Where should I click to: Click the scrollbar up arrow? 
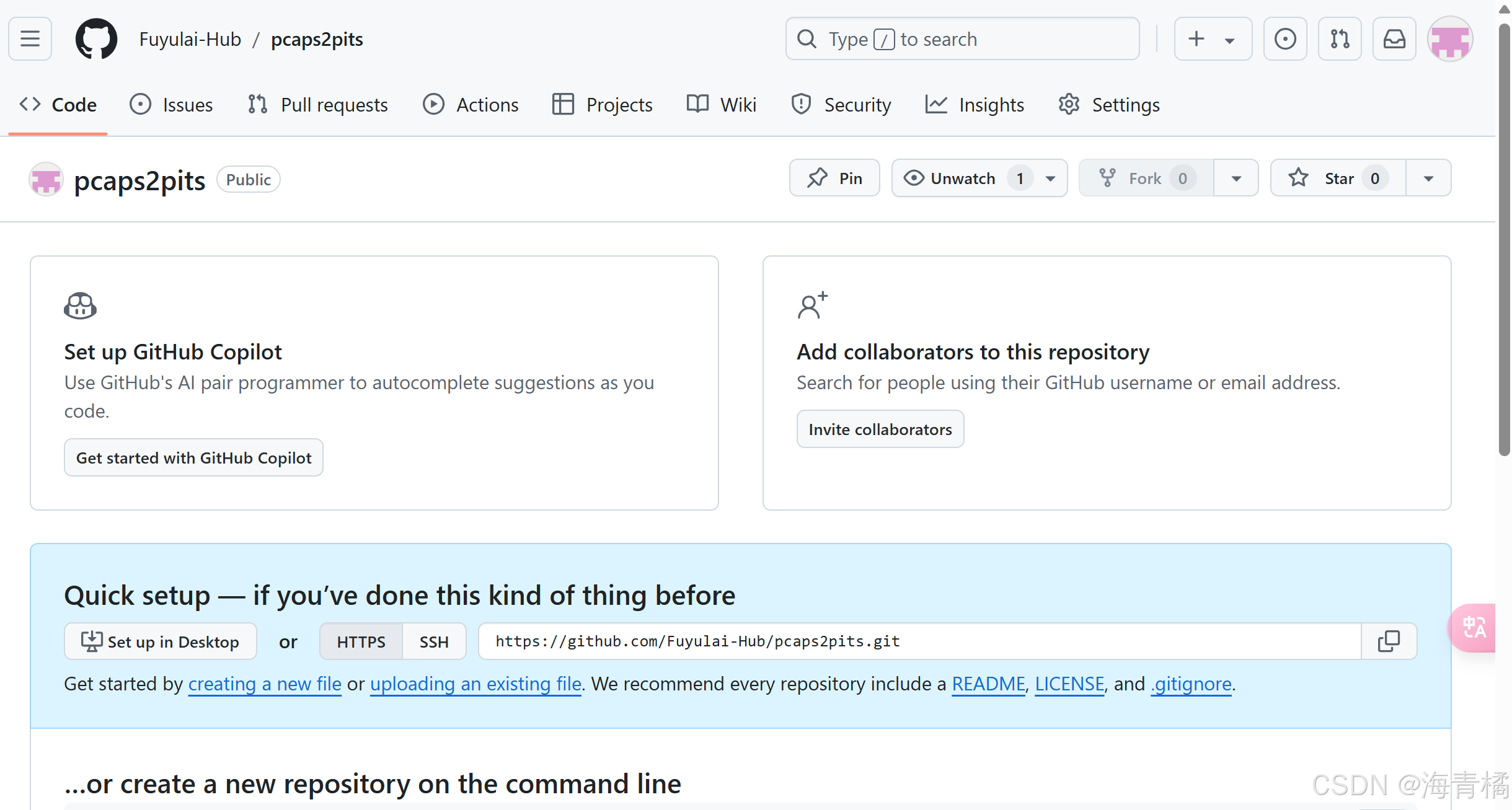(x=1505, y=9)
